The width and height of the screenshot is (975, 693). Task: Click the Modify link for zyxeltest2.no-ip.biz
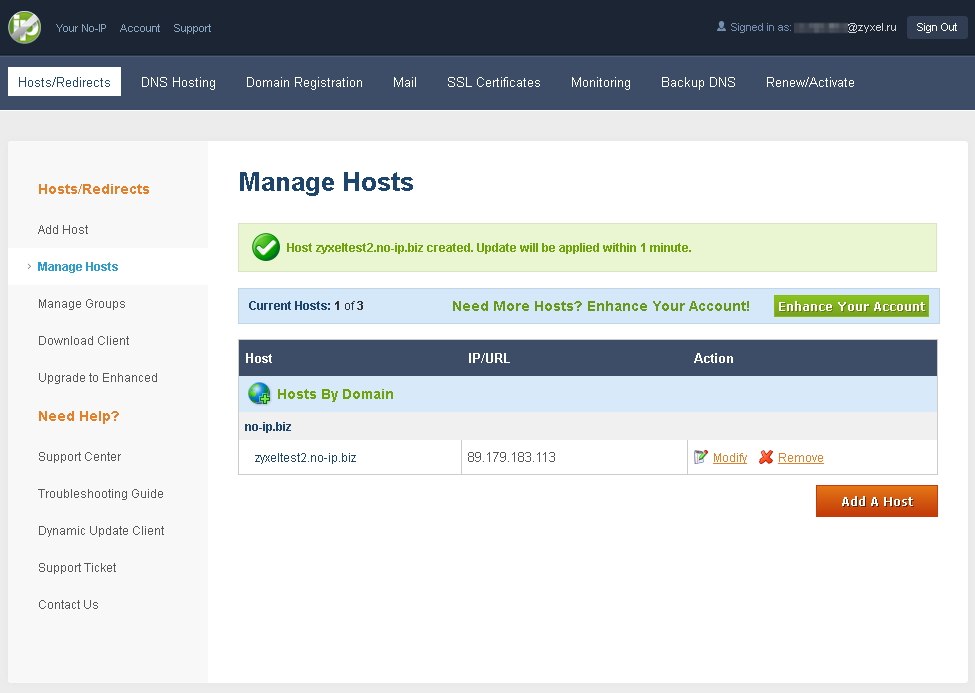click(x=730, y=458)
